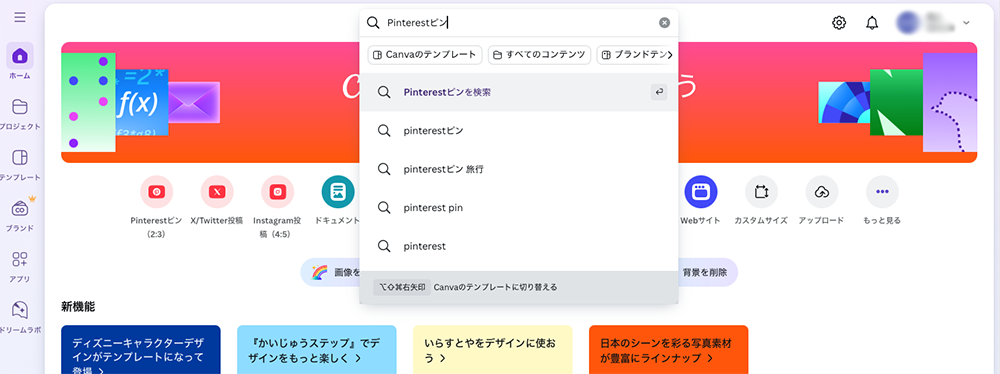
Task: Open Dream Lab in sidebar
Action: tap(20, 317)
